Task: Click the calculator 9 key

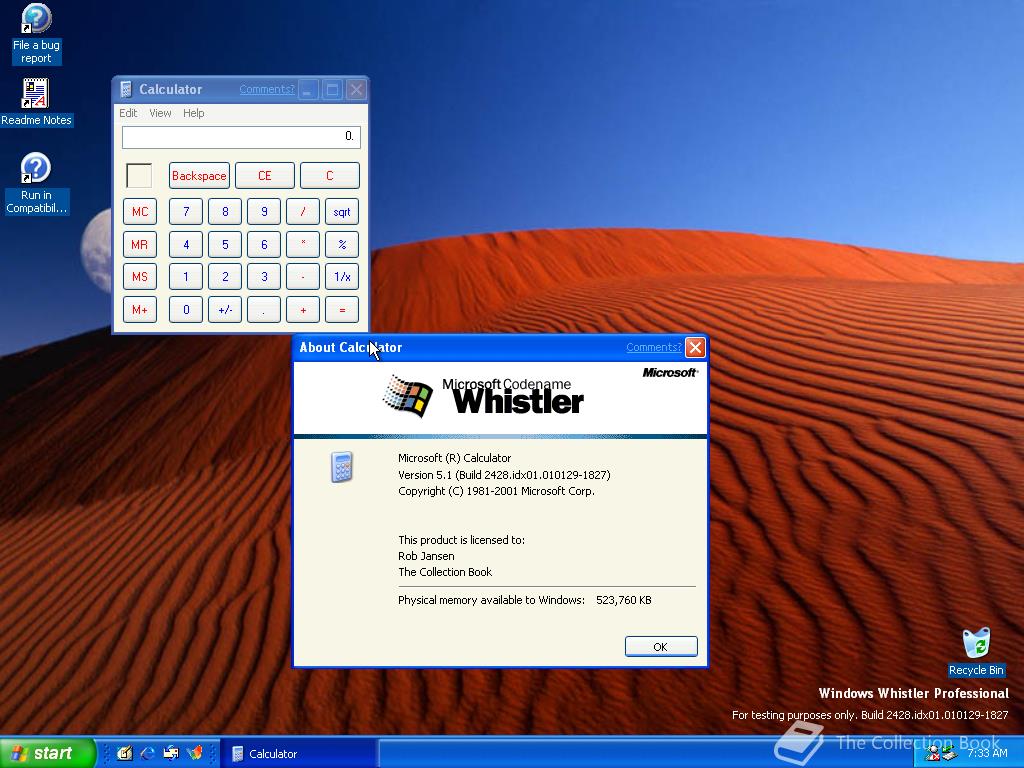Action: pyautogui.click(x=264, y=212)
